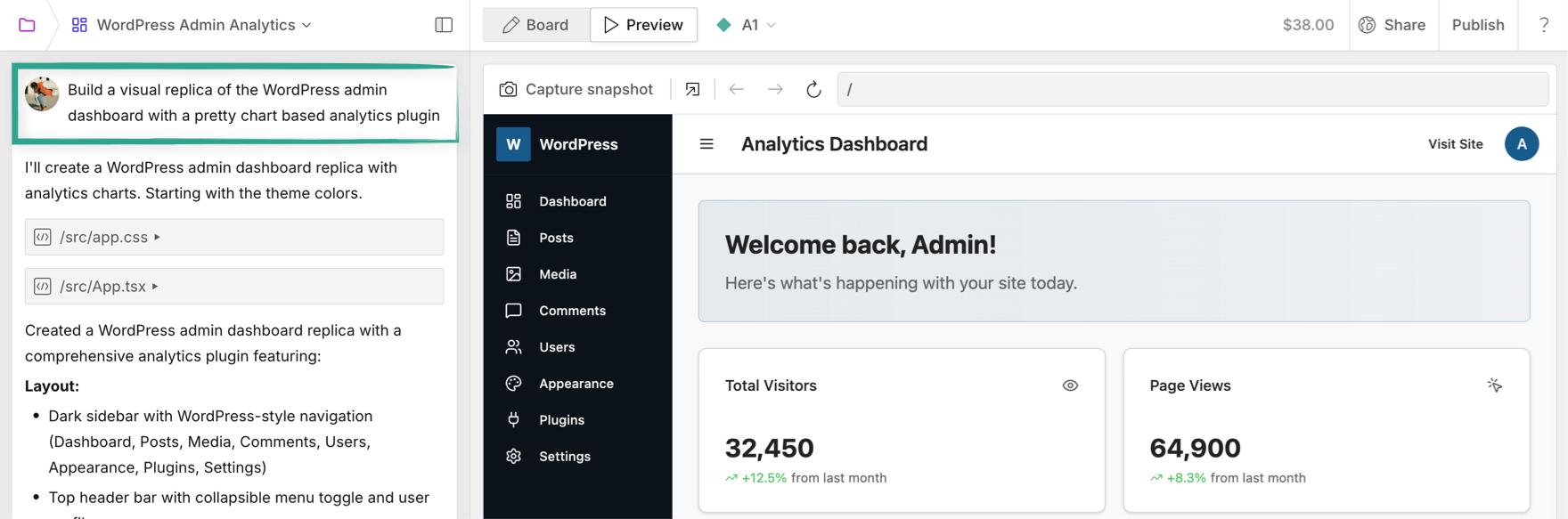Click the green diamond icon beside A1
The image size is (1568, 519).
click(723, 25)
